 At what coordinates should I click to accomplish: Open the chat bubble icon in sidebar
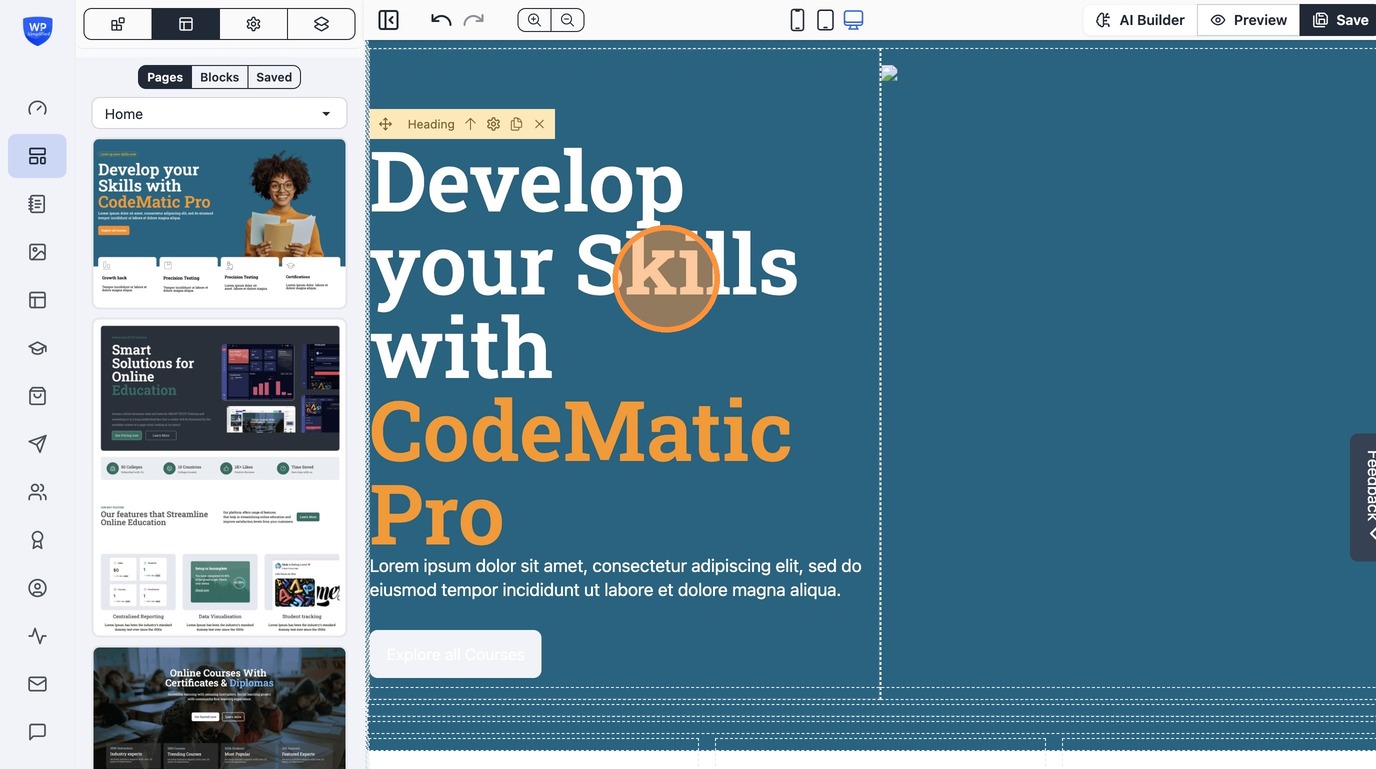pos(37,732)
